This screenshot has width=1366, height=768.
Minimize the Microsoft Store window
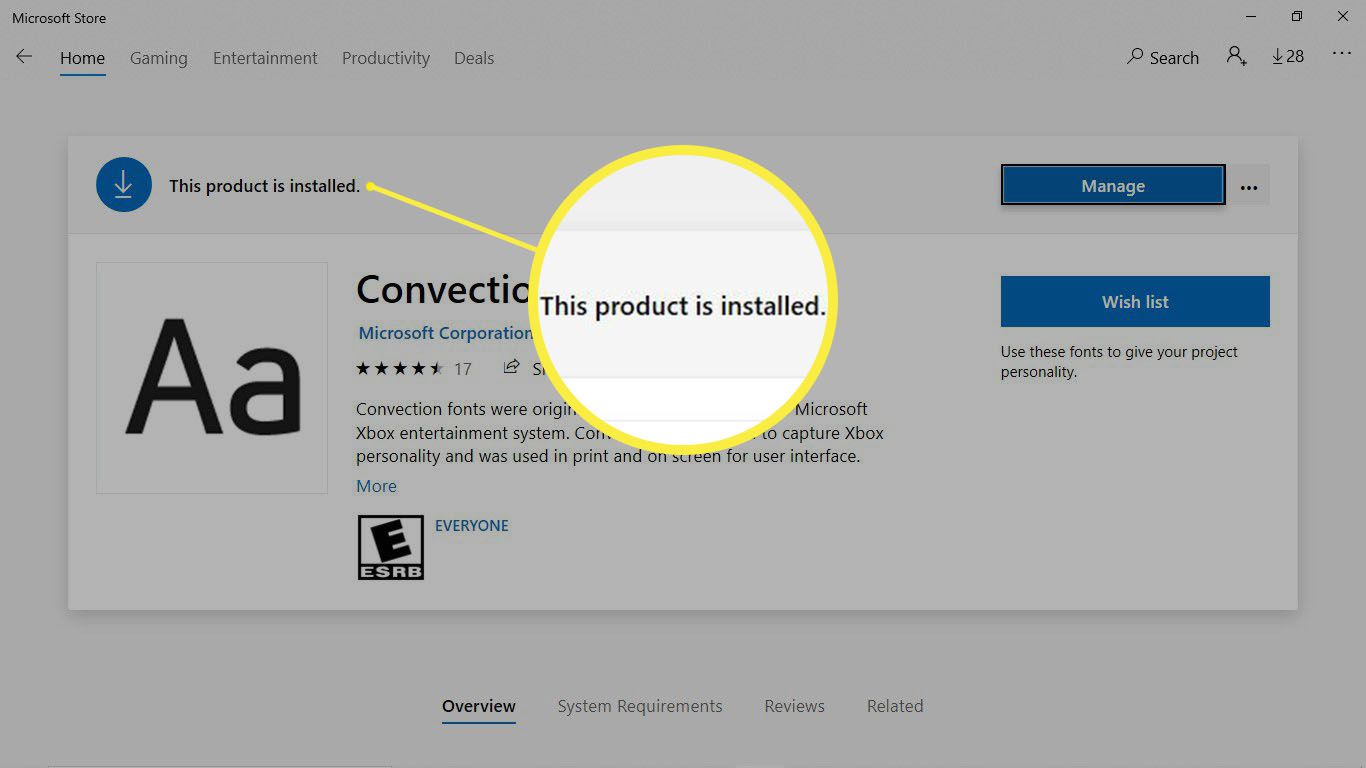pos(1251,17)
